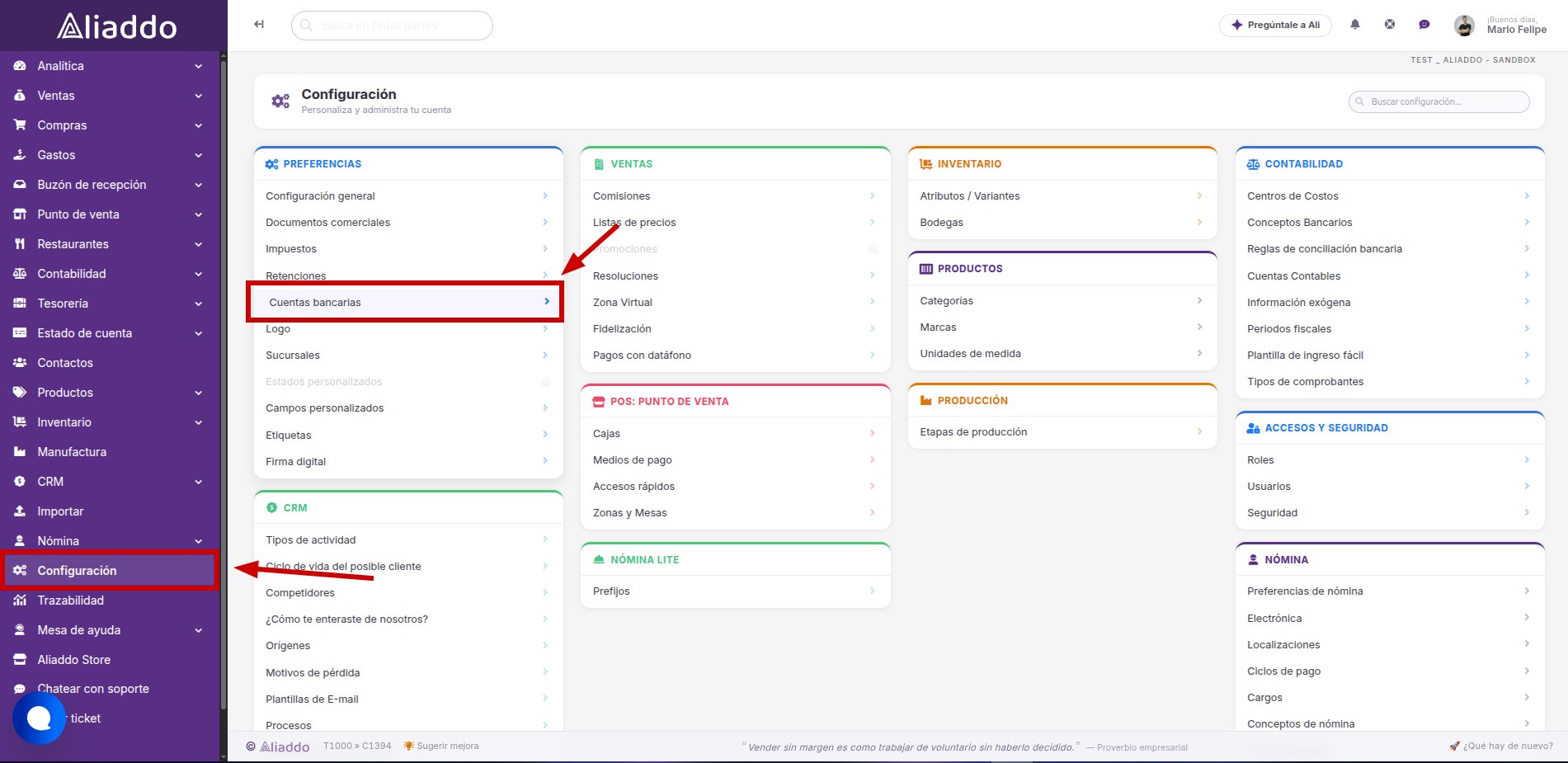
Task: Expand the Punto de venta chevron
Action: pos(199,214)
